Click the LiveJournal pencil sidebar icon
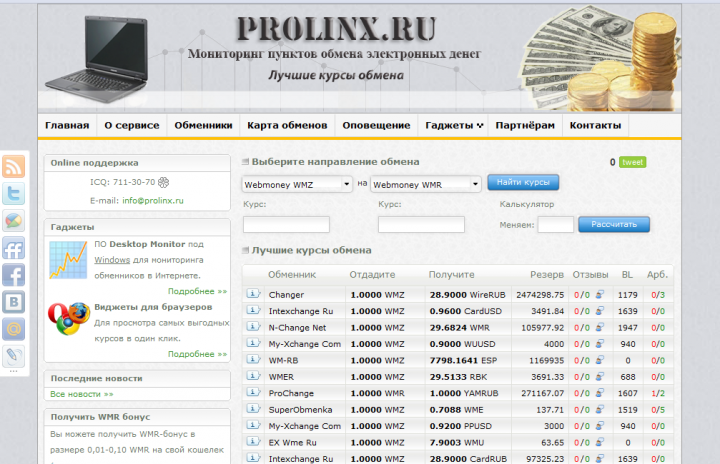This screenshot has width=720, height=464. tap(13, 356)
